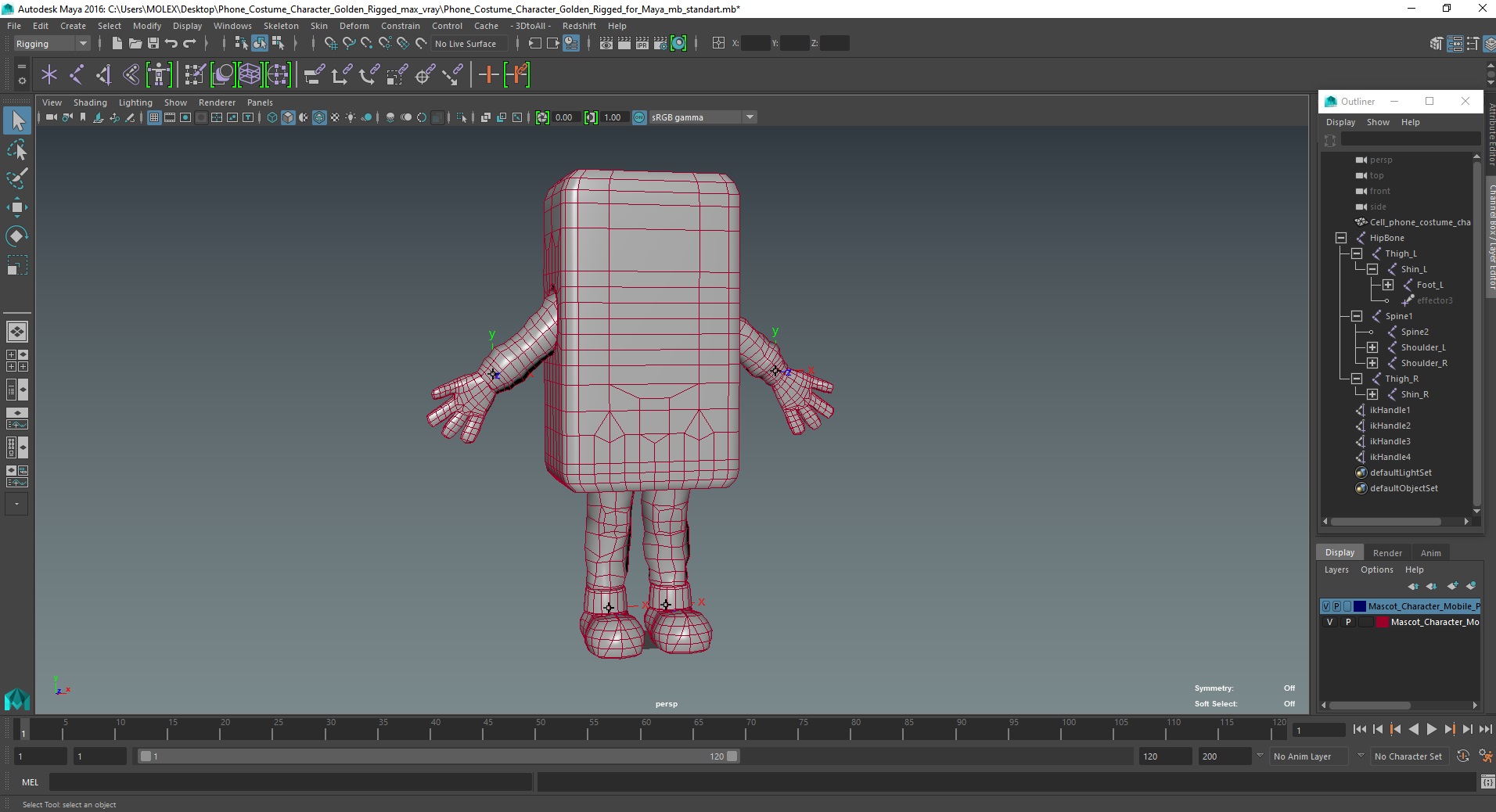Click the human skeleton shelf icon
Screen dimensions: 1496x812
[159, 75]
